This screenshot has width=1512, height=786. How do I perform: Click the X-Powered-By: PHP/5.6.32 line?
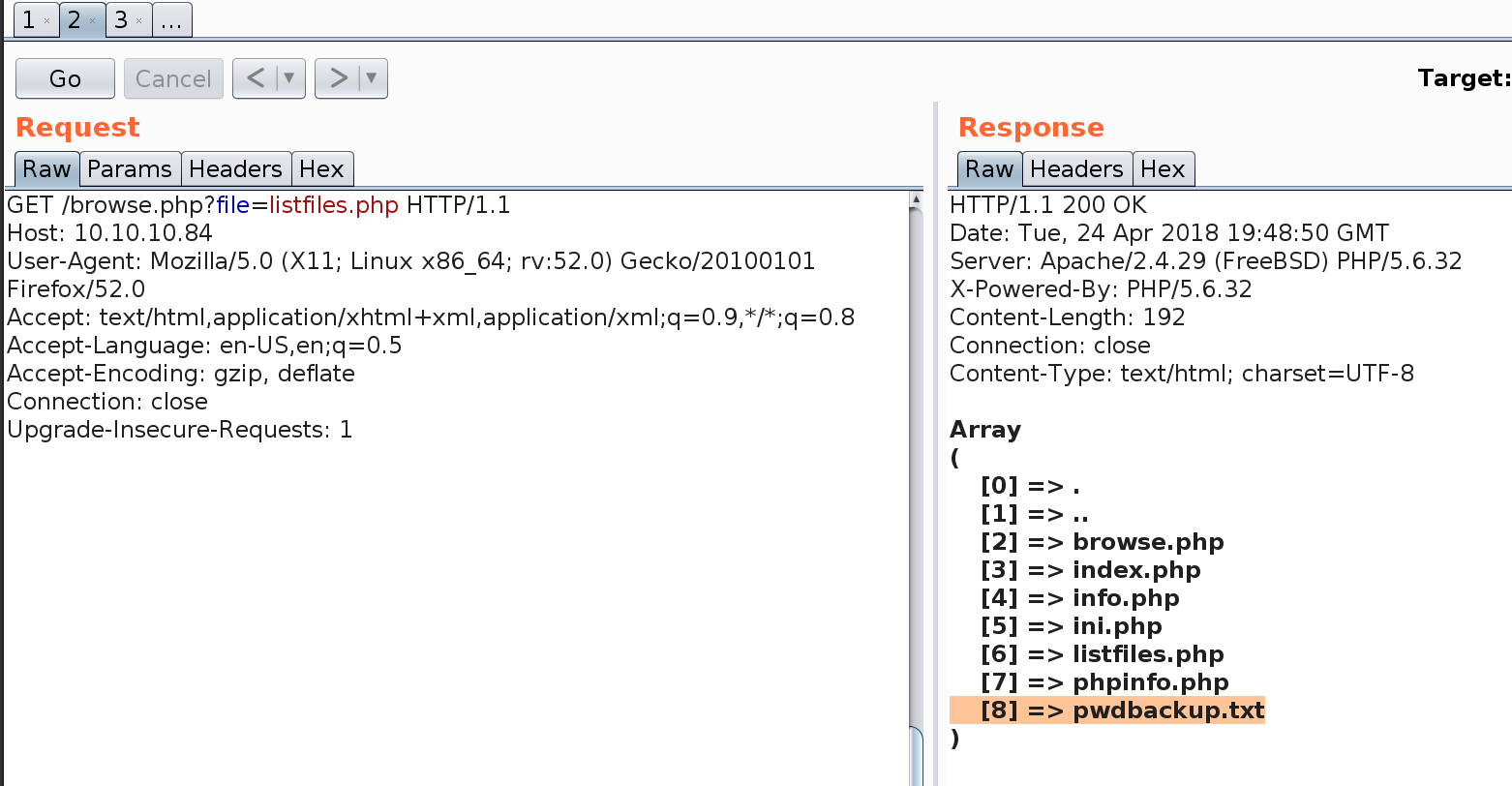tap(1101, 289)
